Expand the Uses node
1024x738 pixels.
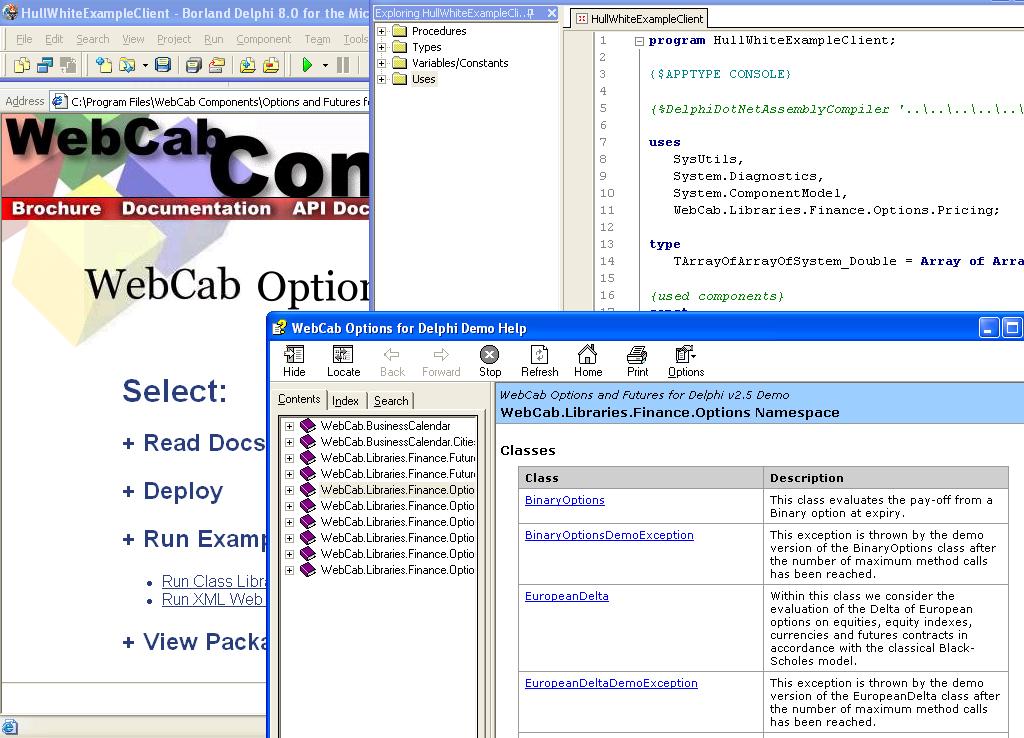tap(382, 79)
